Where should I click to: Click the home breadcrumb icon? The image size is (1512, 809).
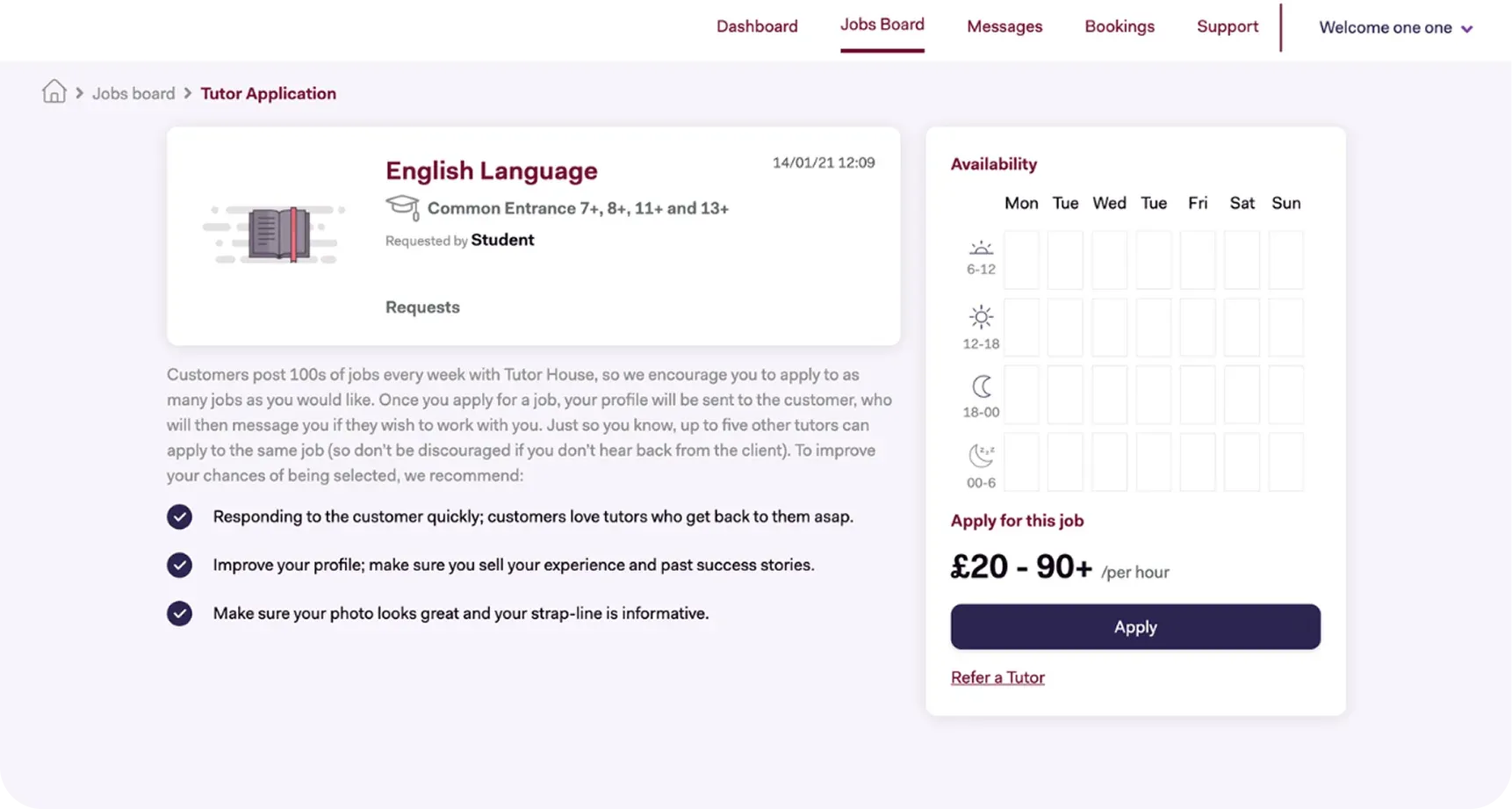click(x=54, y=91)
